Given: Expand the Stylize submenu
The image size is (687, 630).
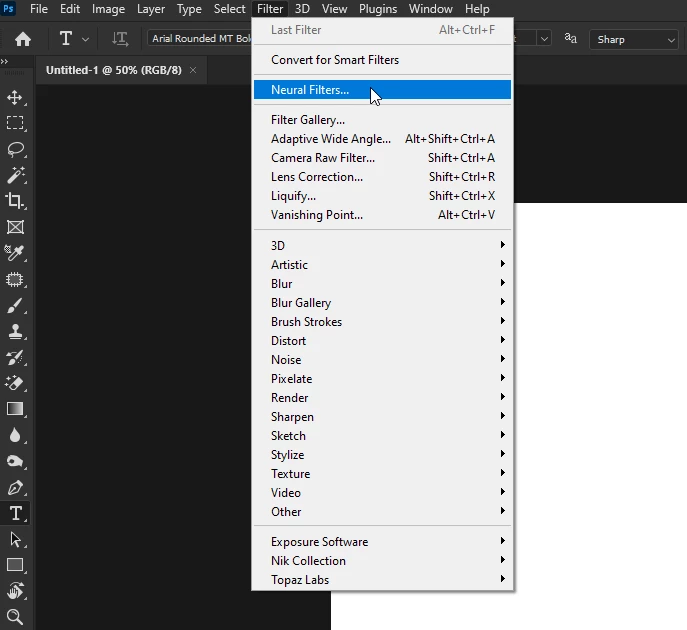Looking at the screenshot, I should 382,455.
